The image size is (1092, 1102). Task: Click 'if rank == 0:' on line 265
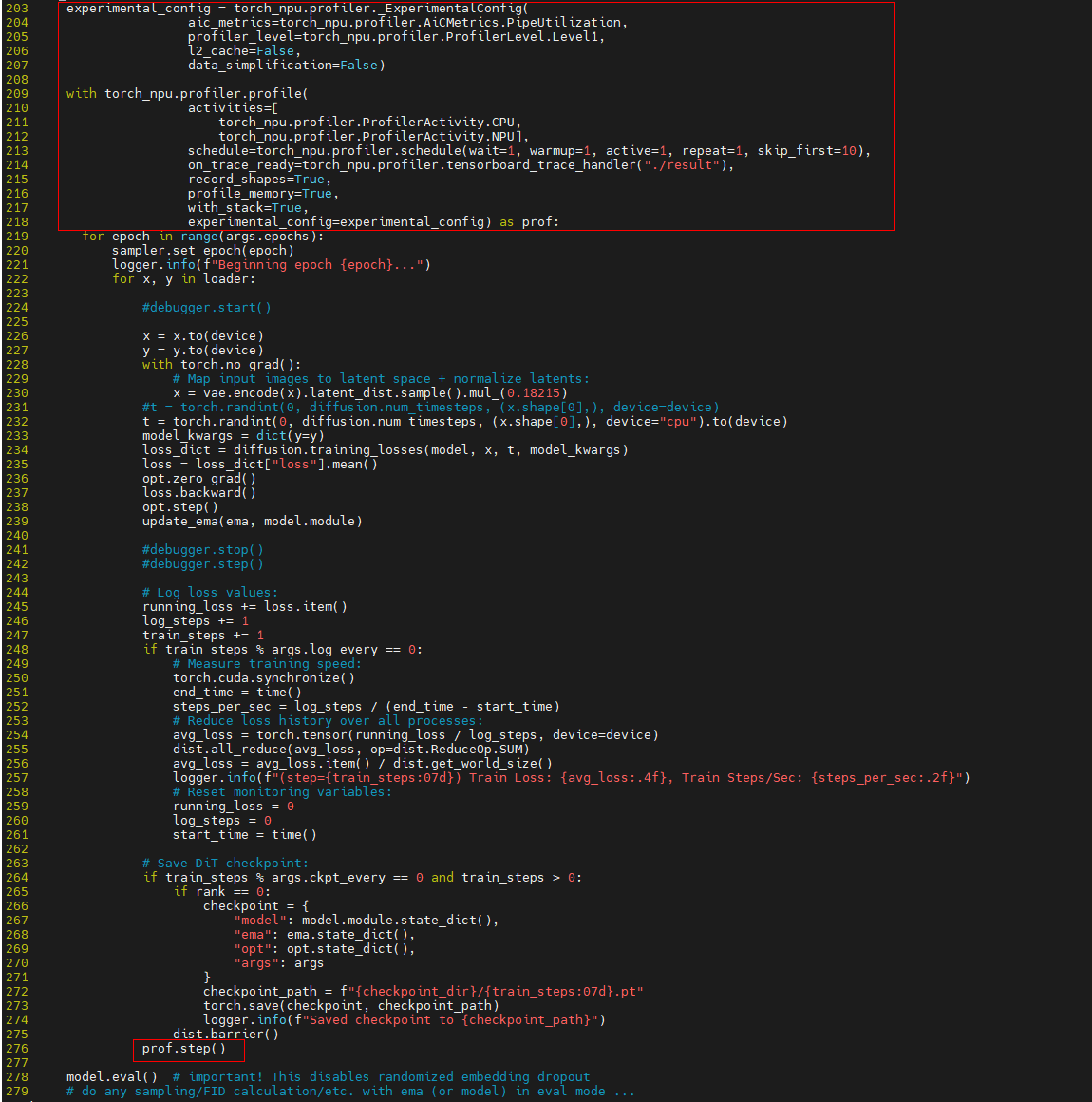(221, 891)
